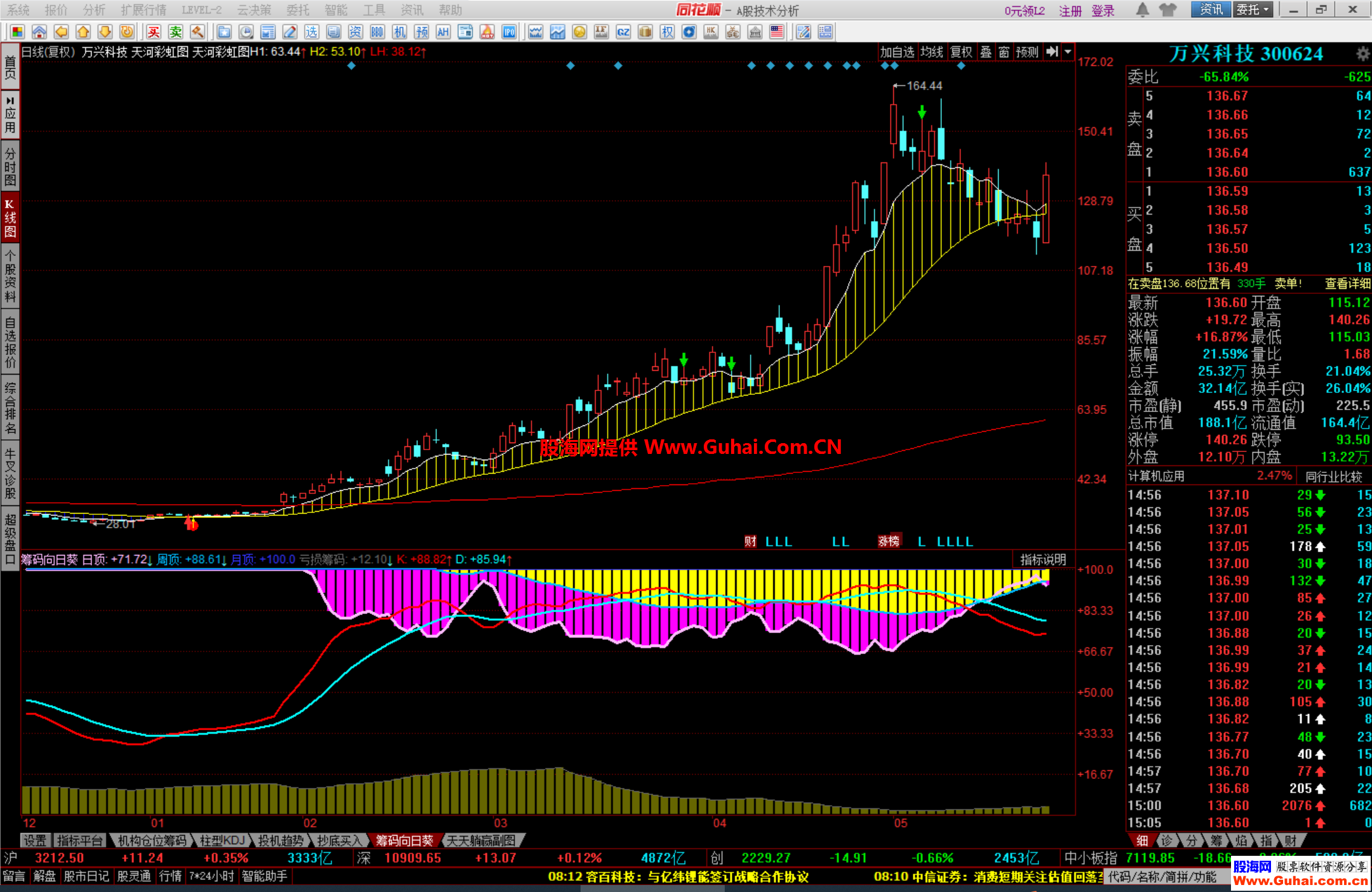This screenshot has width=1372, height=892.
Task: Click the red 买 buy icon
Action: pyautogui.click(x=154, y=32)
